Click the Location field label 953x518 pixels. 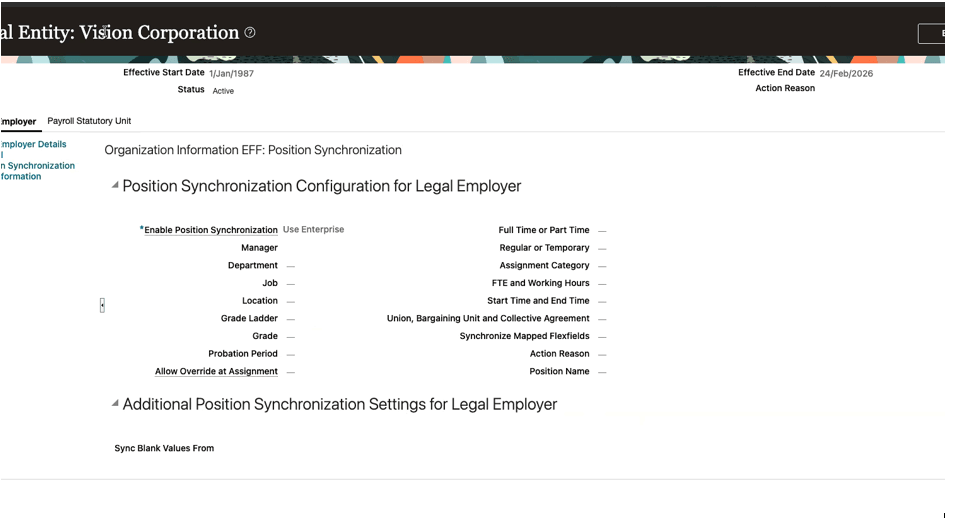[260, 300]
